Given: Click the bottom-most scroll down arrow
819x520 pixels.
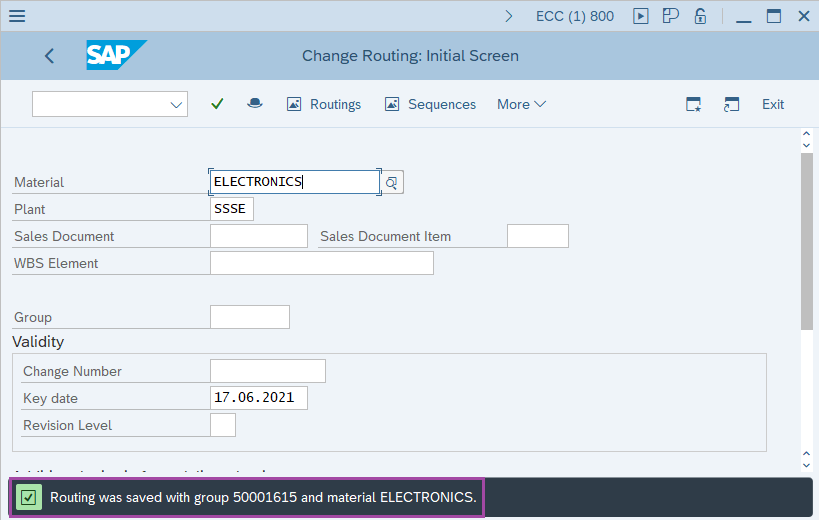Looking at the screenshot, I should 806,465.
